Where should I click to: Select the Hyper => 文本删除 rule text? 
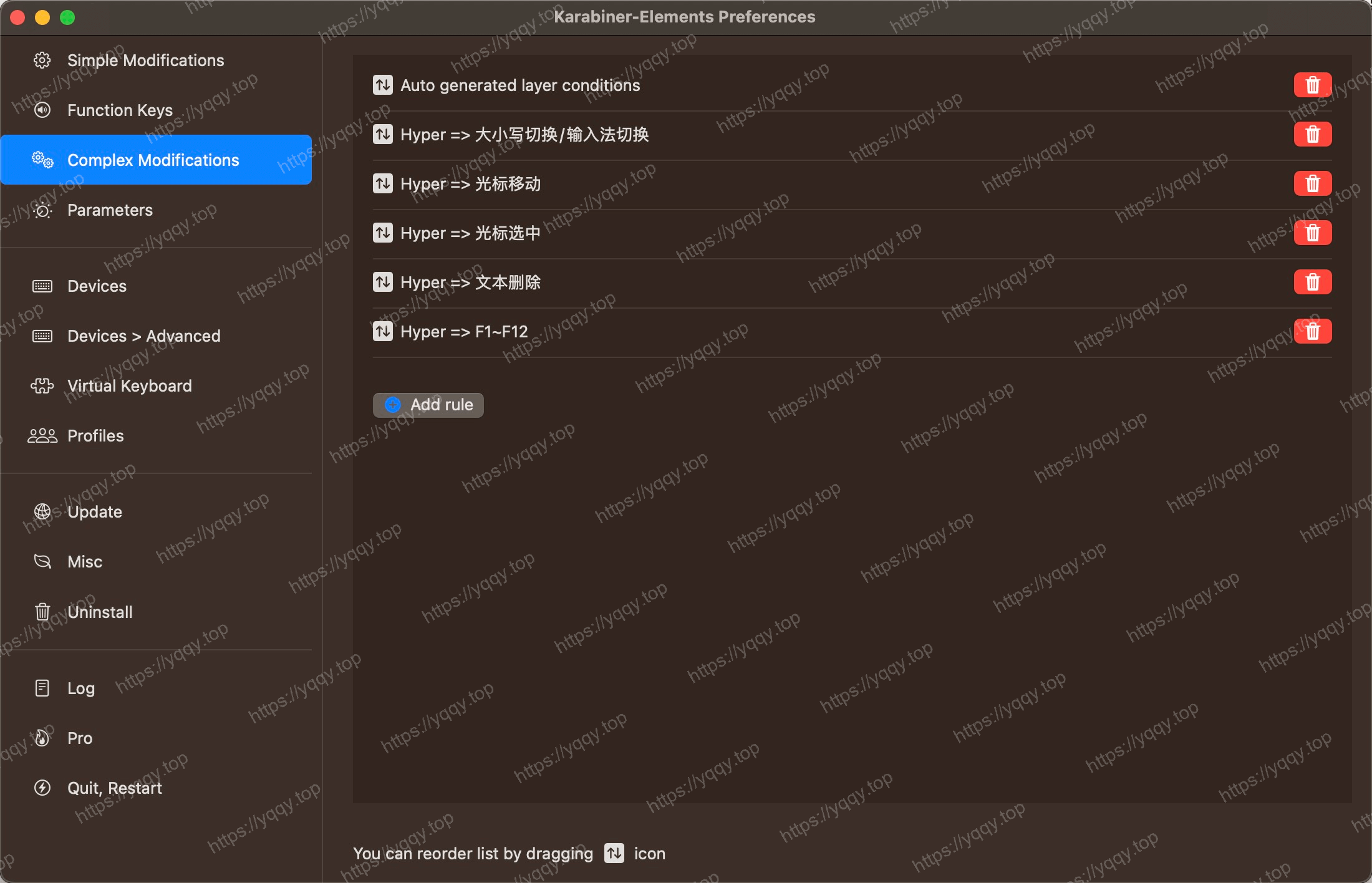[x=470, y=282]
